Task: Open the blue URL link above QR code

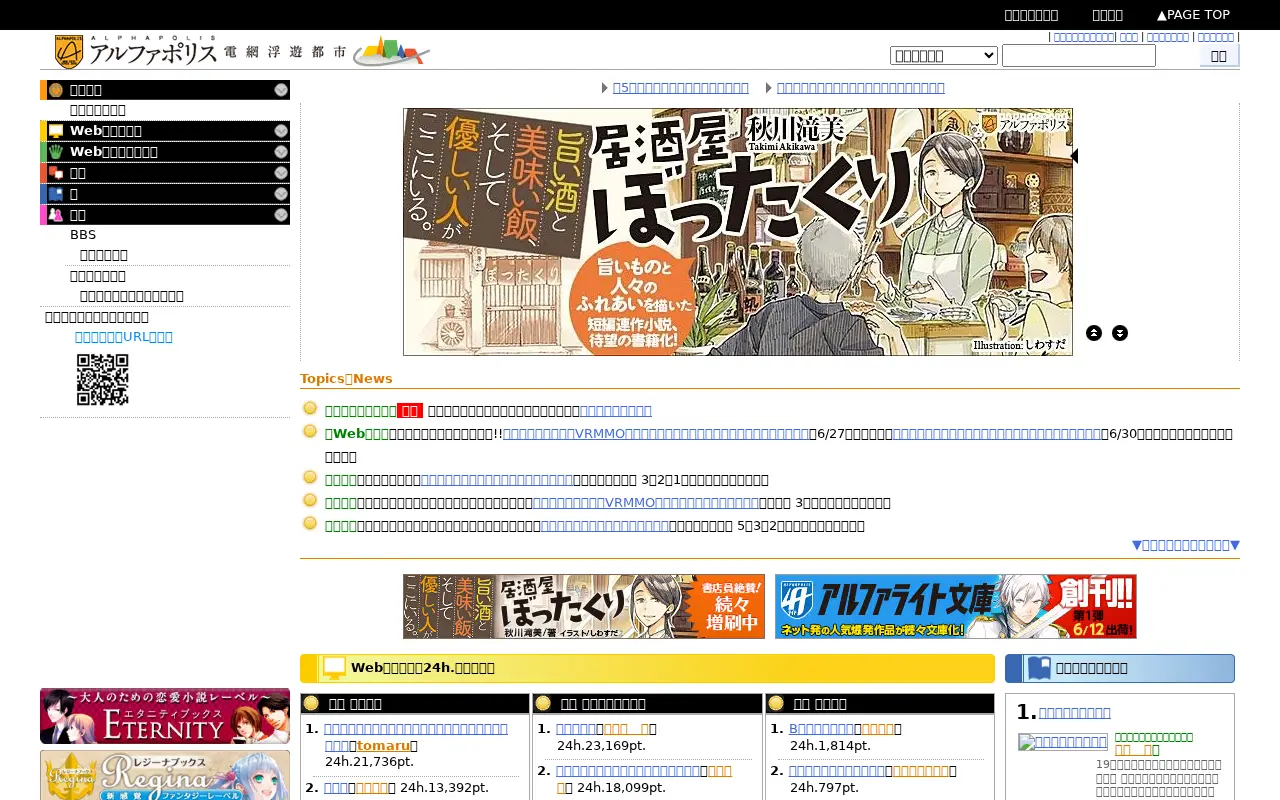Action: pyautogui.click(x=124, y=337)
